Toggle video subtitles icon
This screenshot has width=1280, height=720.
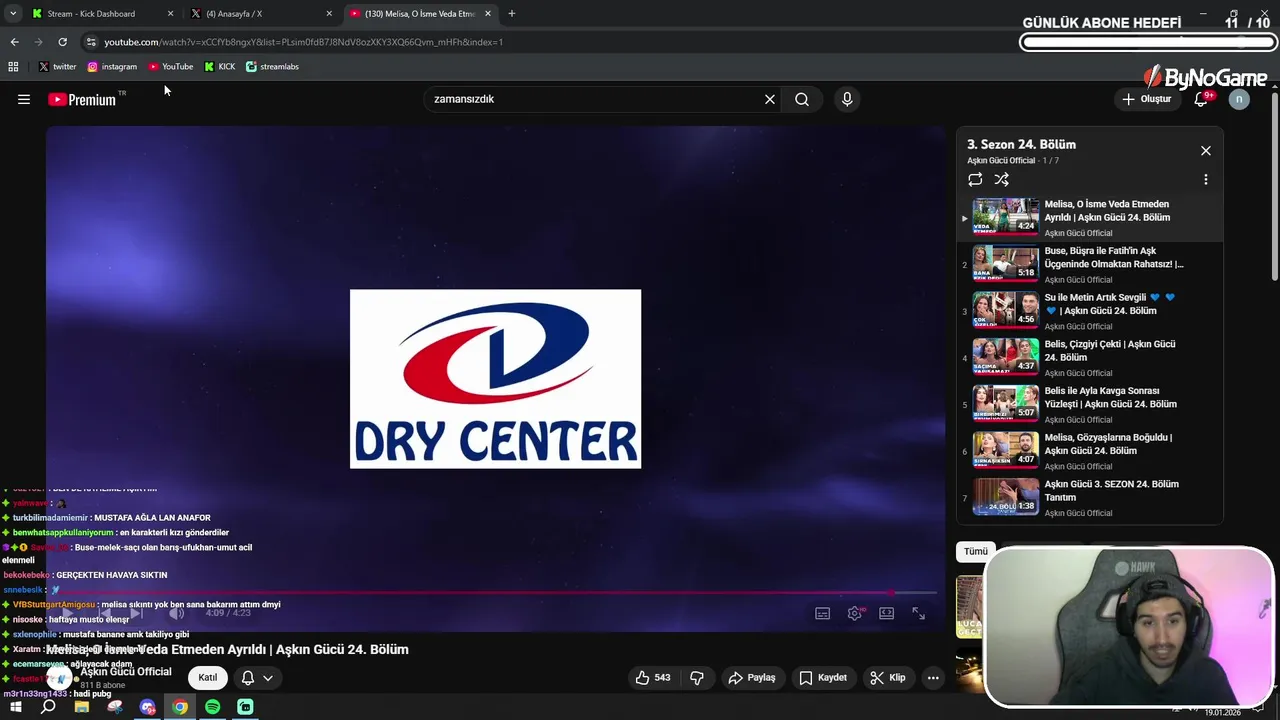[x=823, y=614]
